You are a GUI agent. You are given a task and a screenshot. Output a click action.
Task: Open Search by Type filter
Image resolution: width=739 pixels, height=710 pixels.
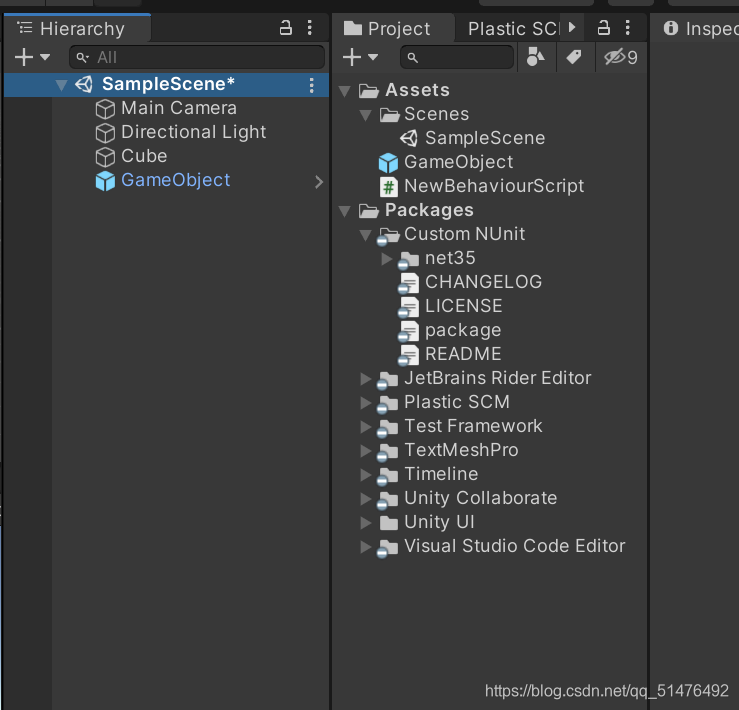click(535, 57)
